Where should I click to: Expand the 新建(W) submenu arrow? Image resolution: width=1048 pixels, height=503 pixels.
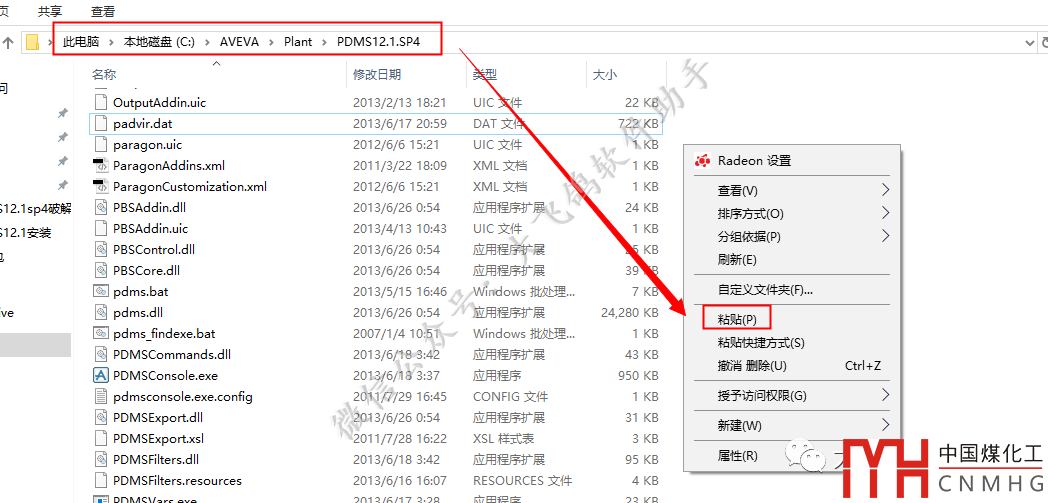coord(885,426)
